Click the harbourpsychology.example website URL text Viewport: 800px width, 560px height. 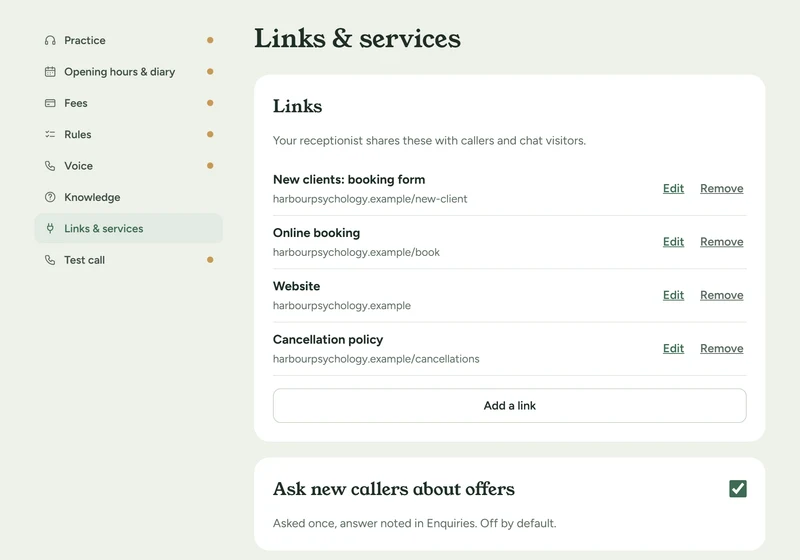(342, 306)
